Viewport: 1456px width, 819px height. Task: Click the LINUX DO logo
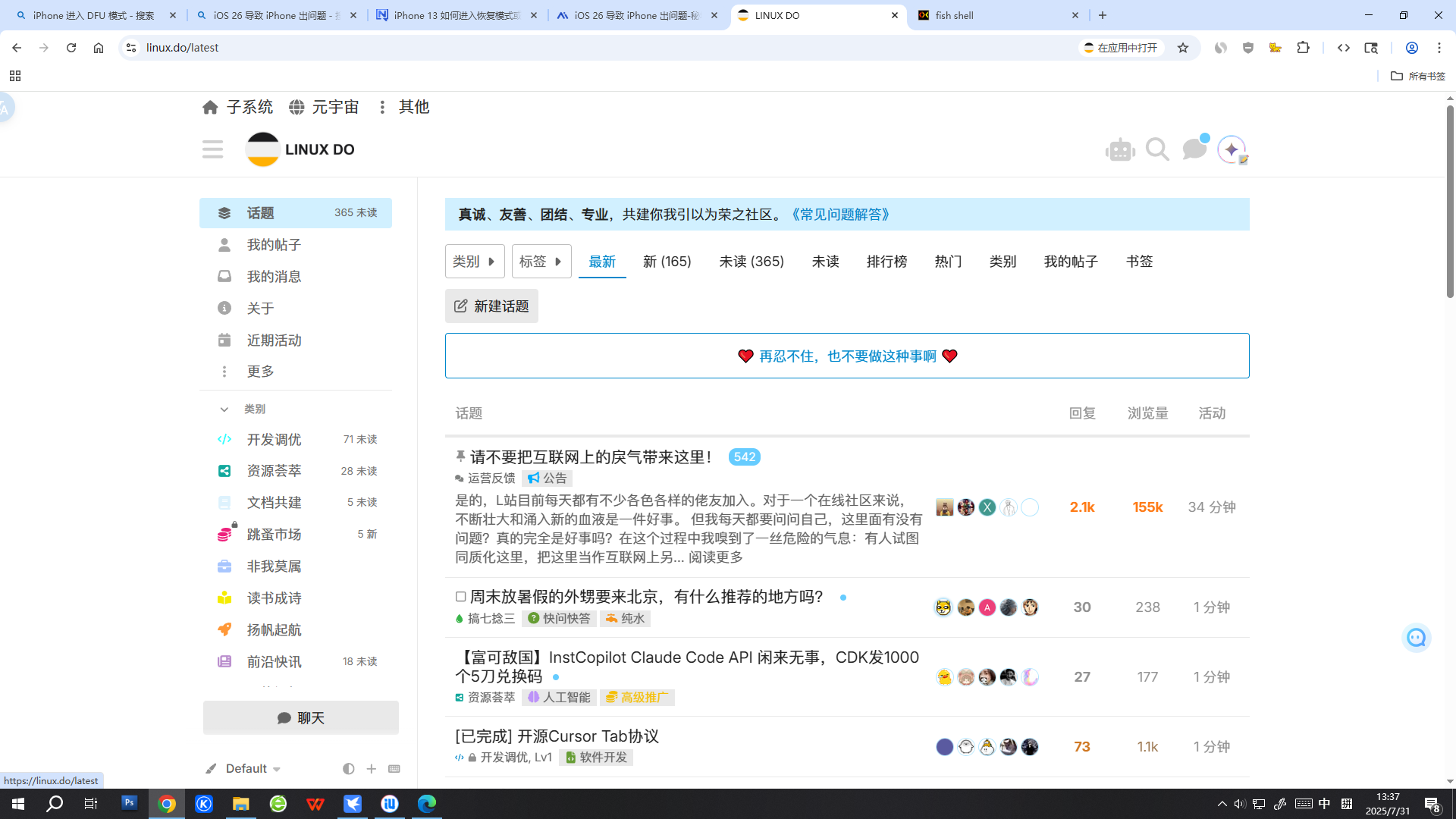(300, 149)
